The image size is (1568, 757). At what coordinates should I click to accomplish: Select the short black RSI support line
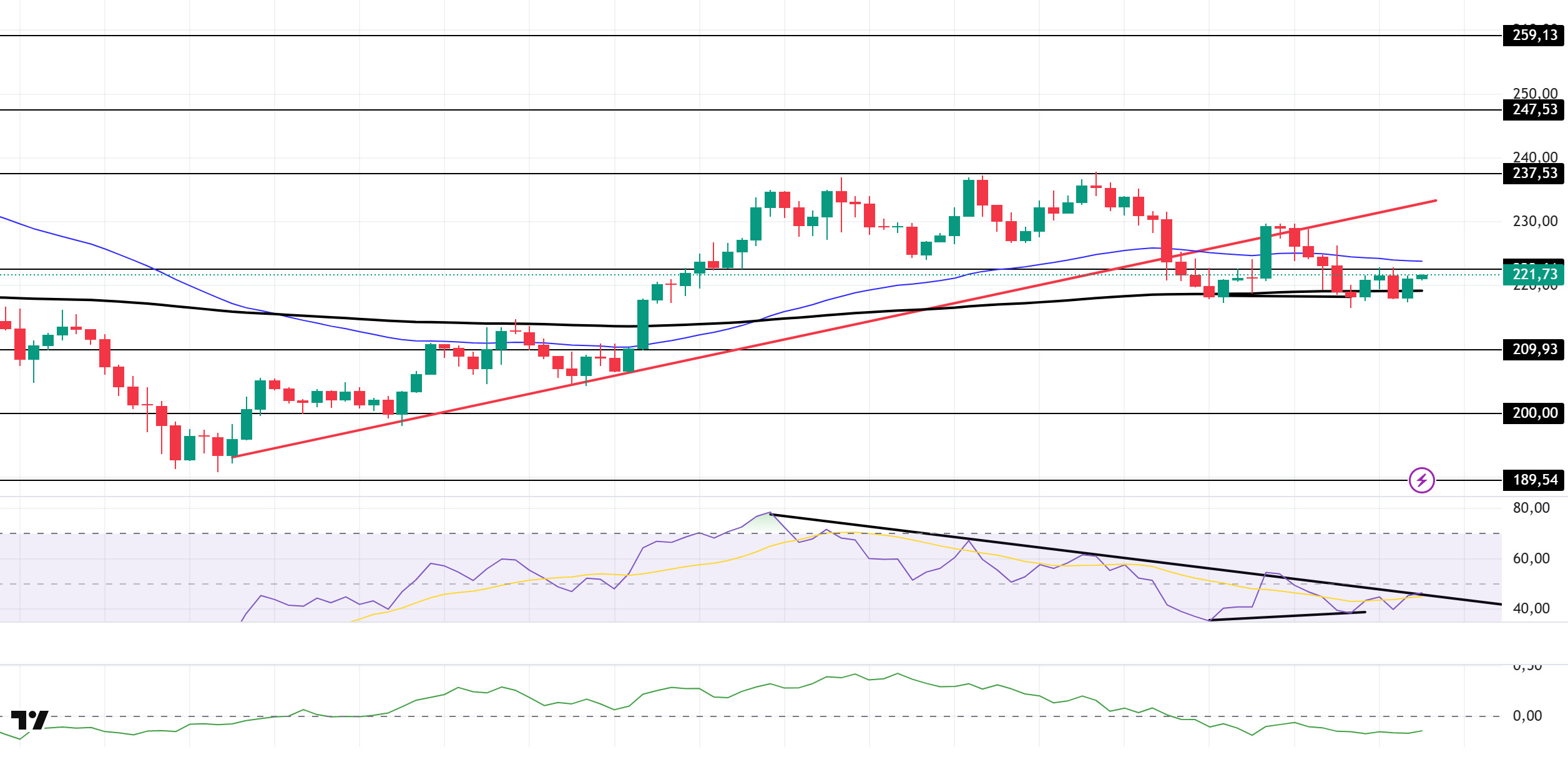[x=1287, y=616]
